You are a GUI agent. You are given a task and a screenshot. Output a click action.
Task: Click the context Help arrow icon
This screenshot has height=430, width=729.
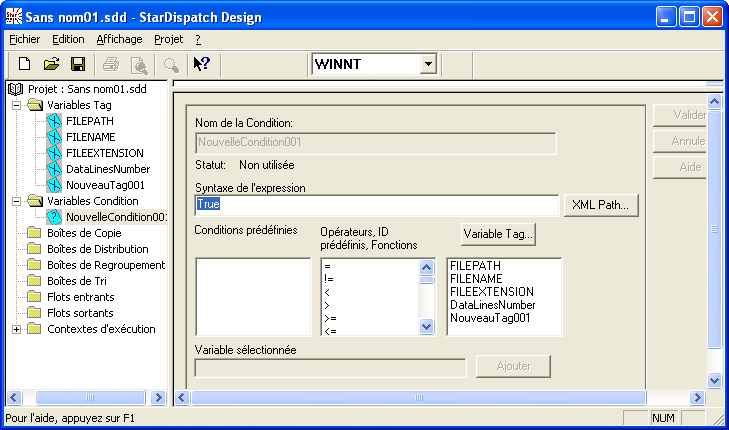[201, 64]
